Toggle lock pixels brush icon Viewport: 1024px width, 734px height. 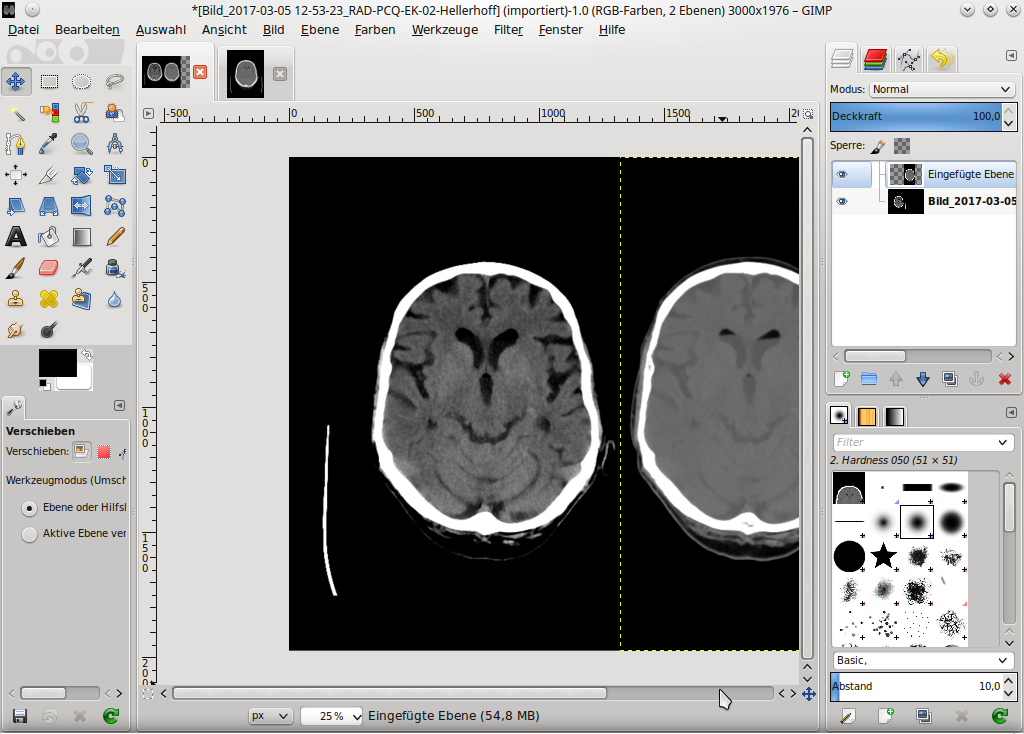pyautogui.click(x=878, y=146)
